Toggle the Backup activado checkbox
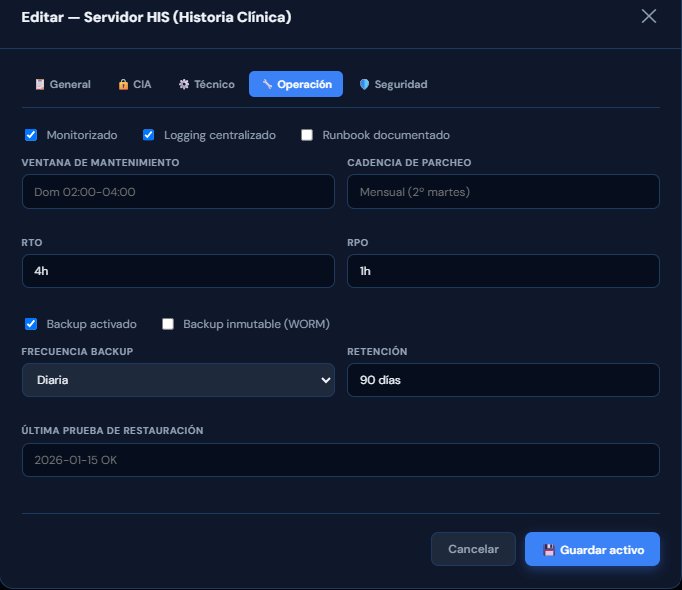The height and width of the screenshot is (590, 682). click(31, 324)
